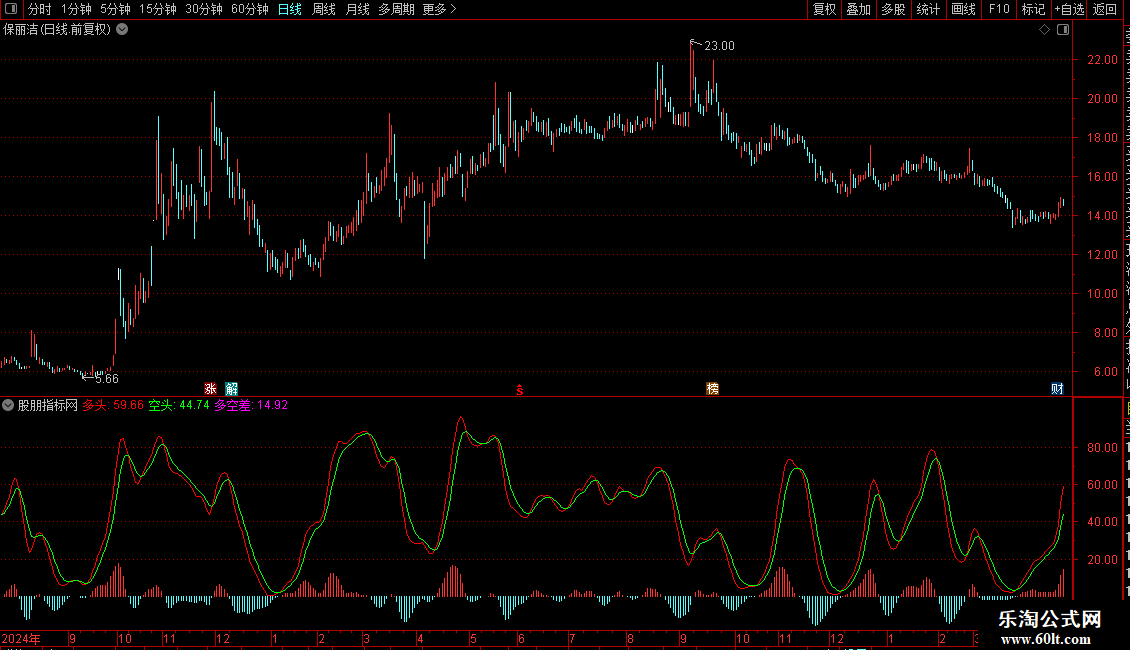Click the 多头: 59.66 value
The height and width of the screenshot is (650, 1130).
point(113,405)
